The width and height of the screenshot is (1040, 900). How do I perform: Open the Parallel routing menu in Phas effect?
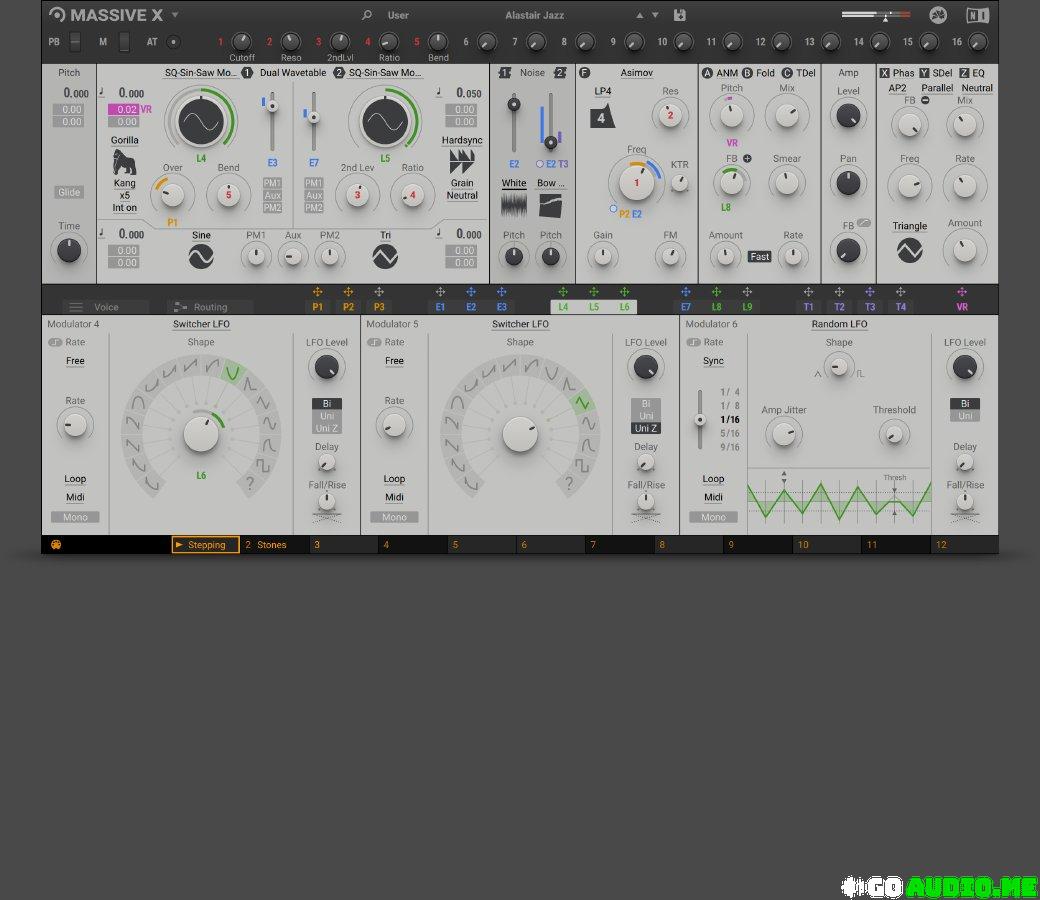point(937,88)
